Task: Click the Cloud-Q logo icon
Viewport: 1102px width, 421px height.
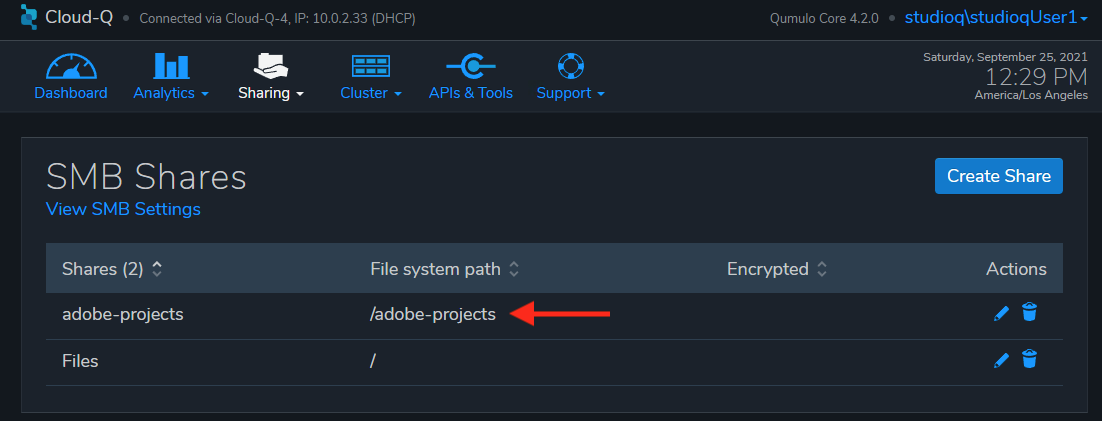Action: [x=29, y=17]
